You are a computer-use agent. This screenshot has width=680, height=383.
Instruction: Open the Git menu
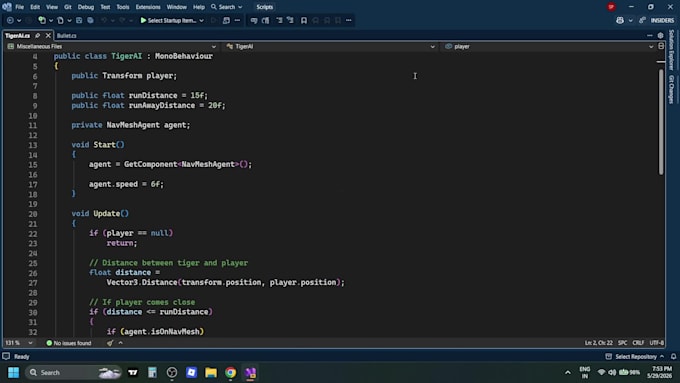(68, 7)
